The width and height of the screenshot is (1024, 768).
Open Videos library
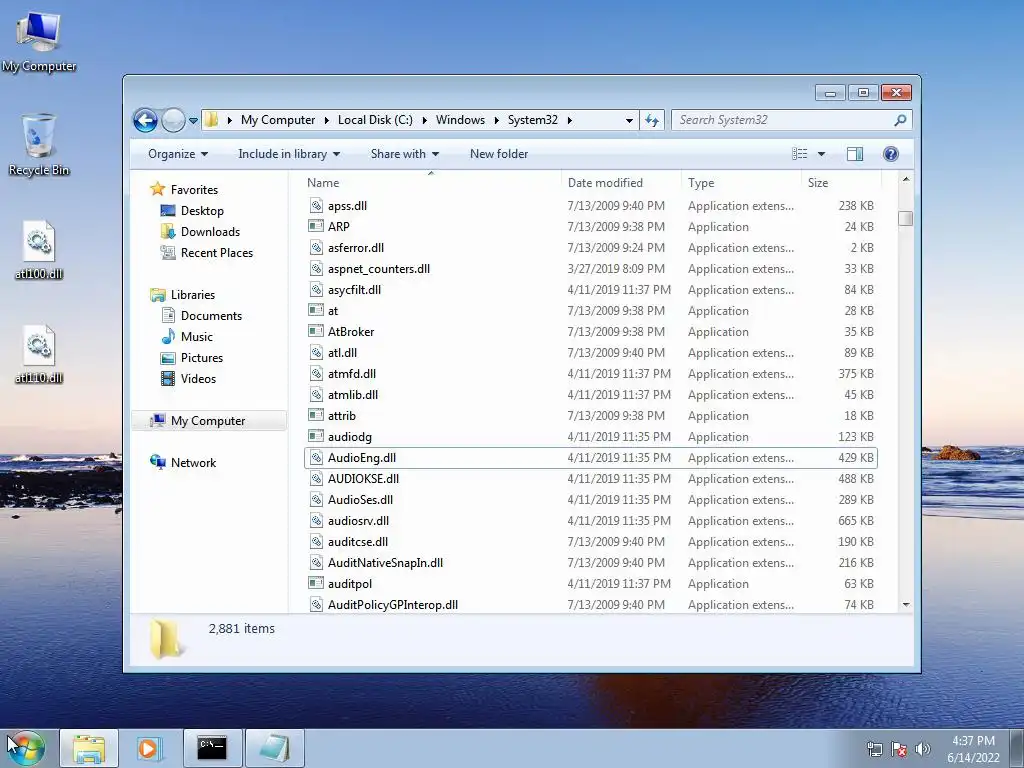coord(198,379)
